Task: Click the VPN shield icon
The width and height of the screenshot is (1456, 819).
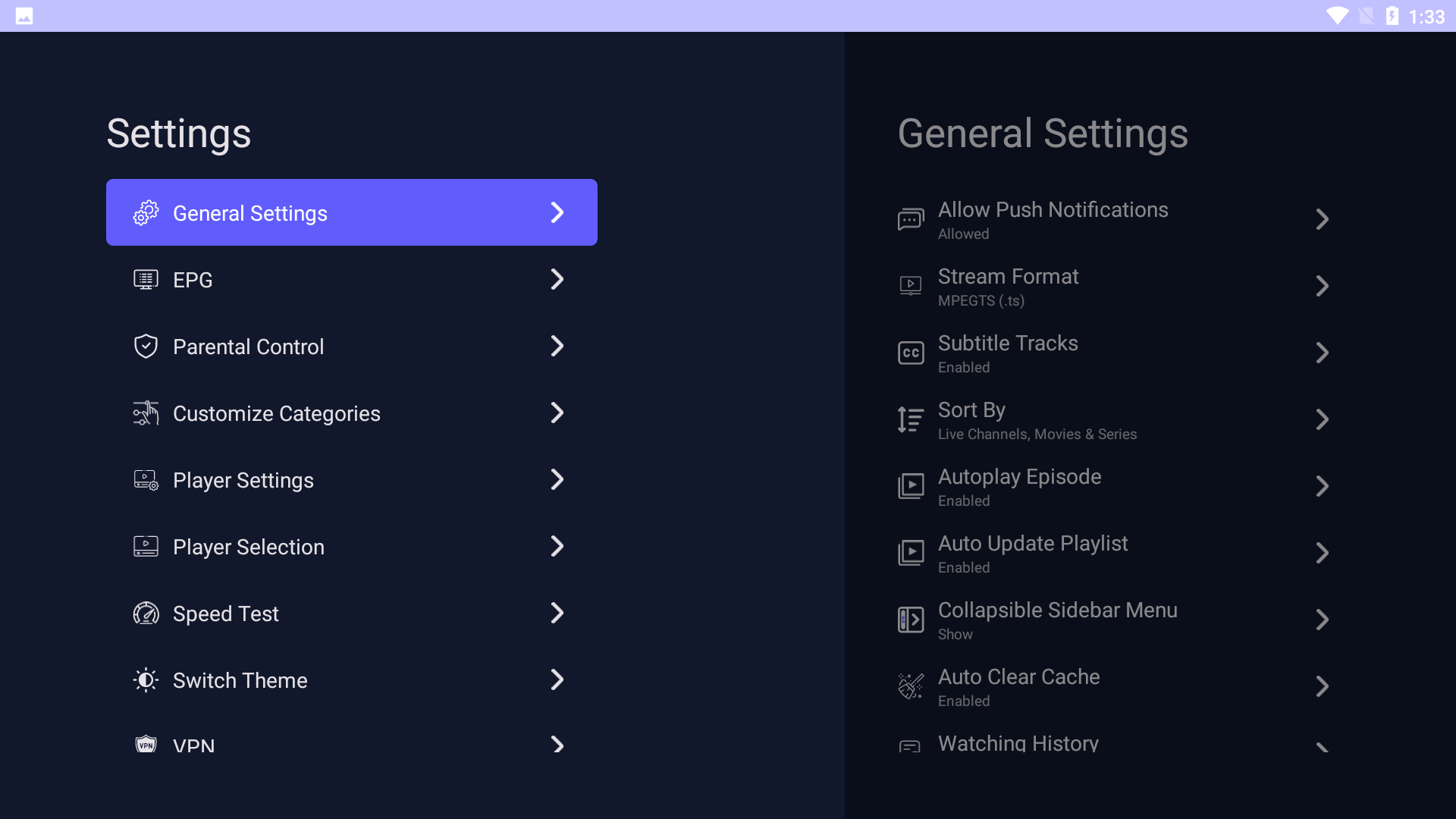Action: (x=146, y=745)
